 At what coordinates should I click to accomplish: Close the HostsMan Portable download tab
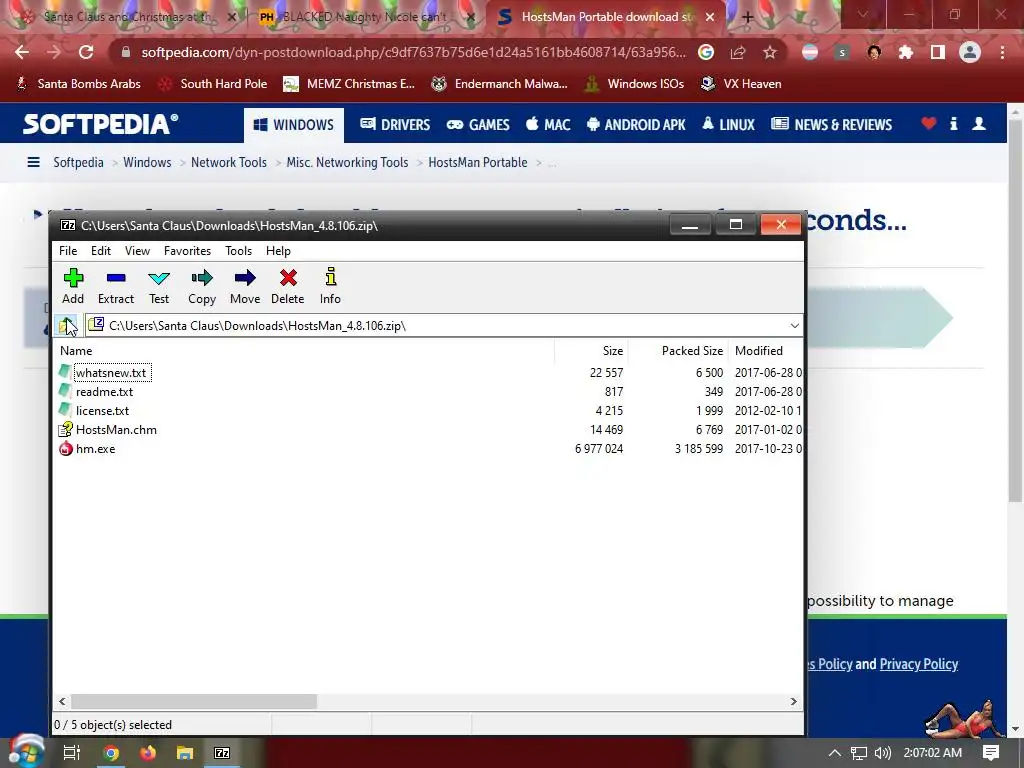click(x=710, y=18)
